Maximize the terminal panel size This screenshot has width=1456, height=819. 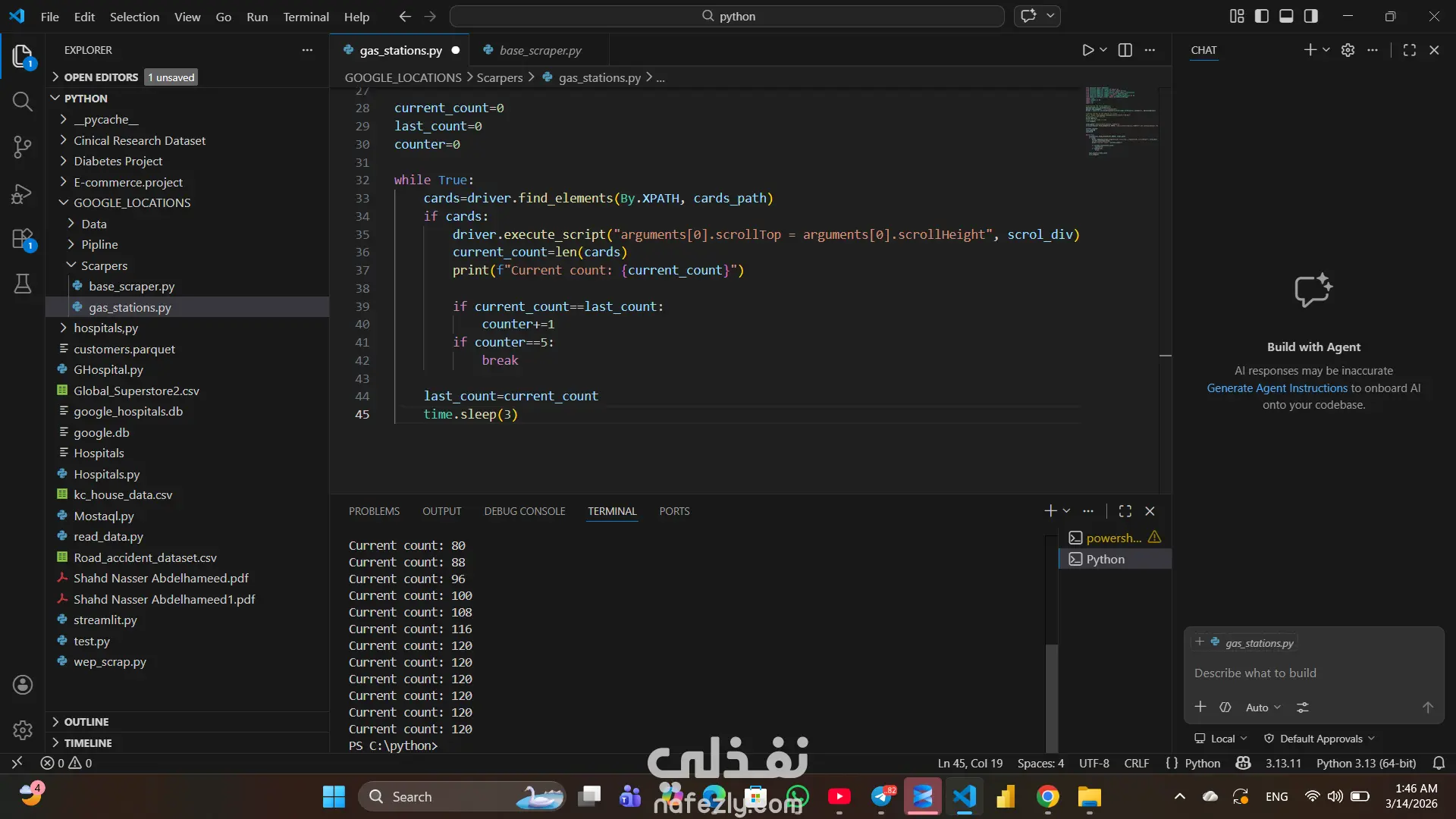1125,511
